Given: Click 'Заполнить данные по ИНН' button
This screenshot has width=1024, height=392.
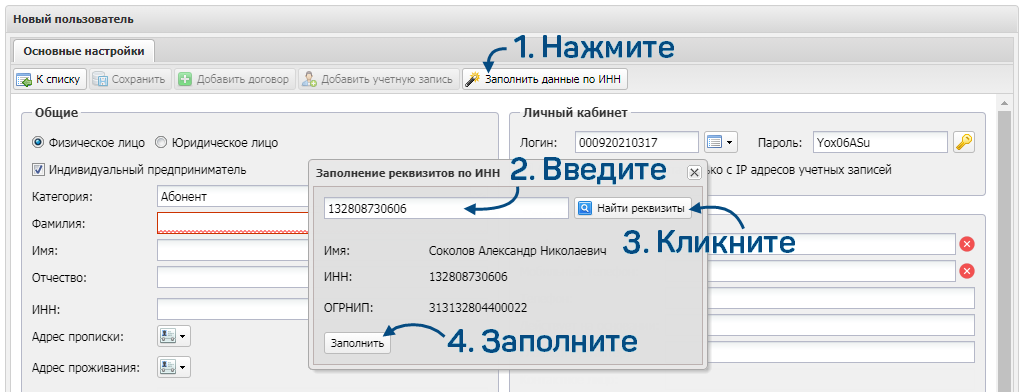Looking at the screenshot, I should [x=545, y=80].
